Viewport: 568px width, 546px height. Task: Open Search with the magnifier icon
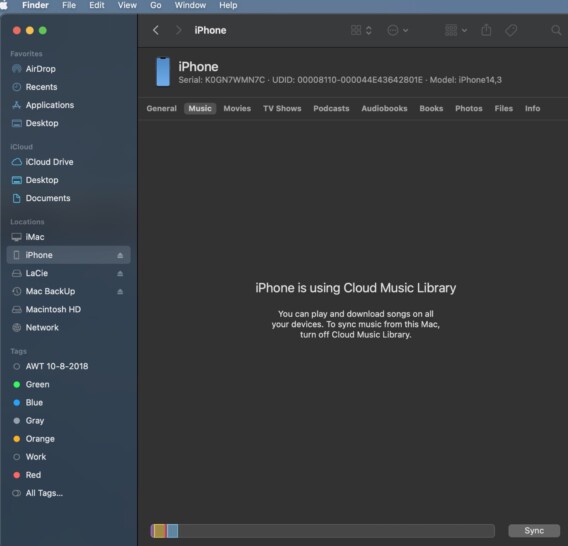point(556,30)
